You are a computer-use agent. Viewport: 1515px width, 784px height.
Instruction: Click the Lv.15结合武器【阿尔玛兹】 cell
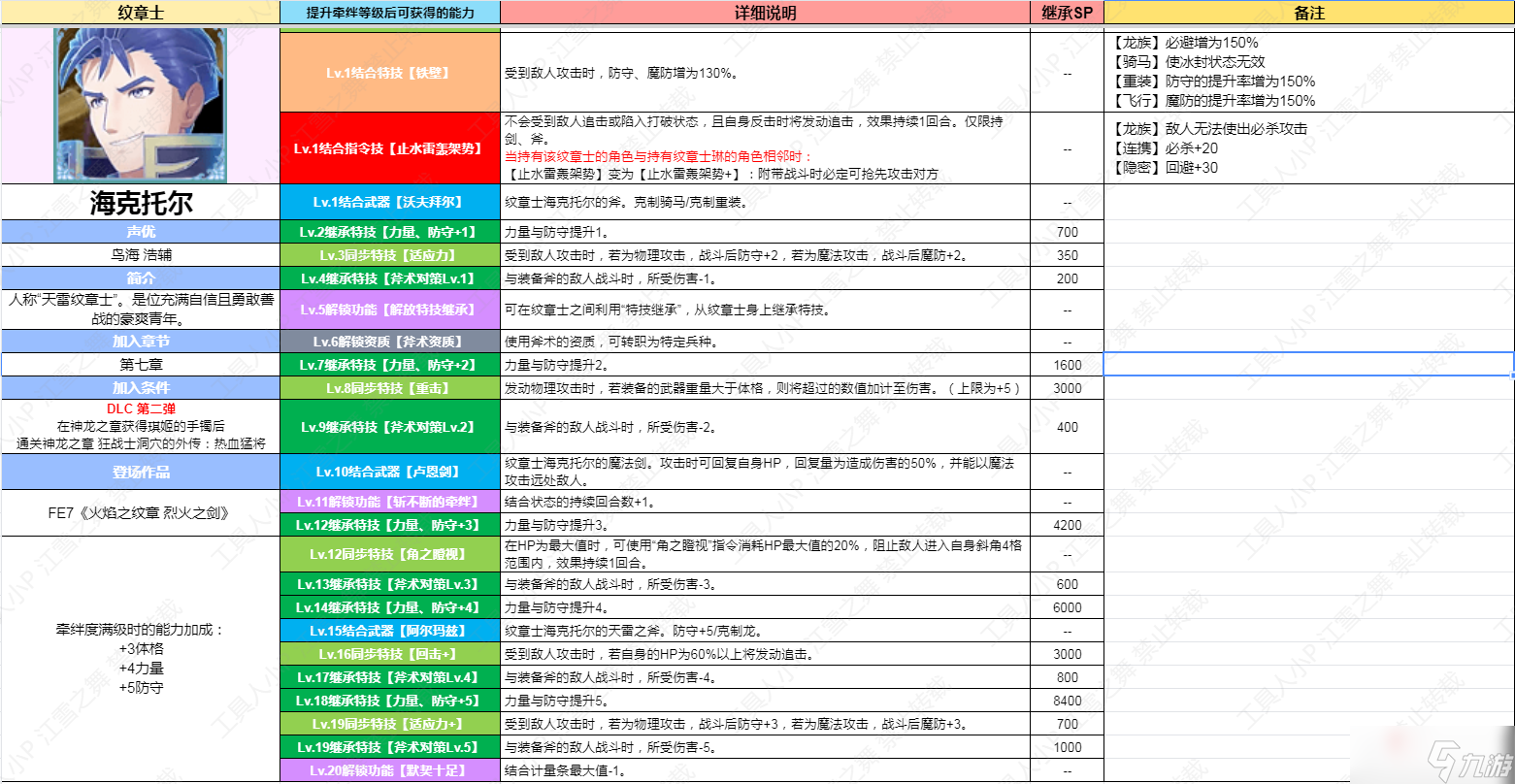[x=390, y=631]
